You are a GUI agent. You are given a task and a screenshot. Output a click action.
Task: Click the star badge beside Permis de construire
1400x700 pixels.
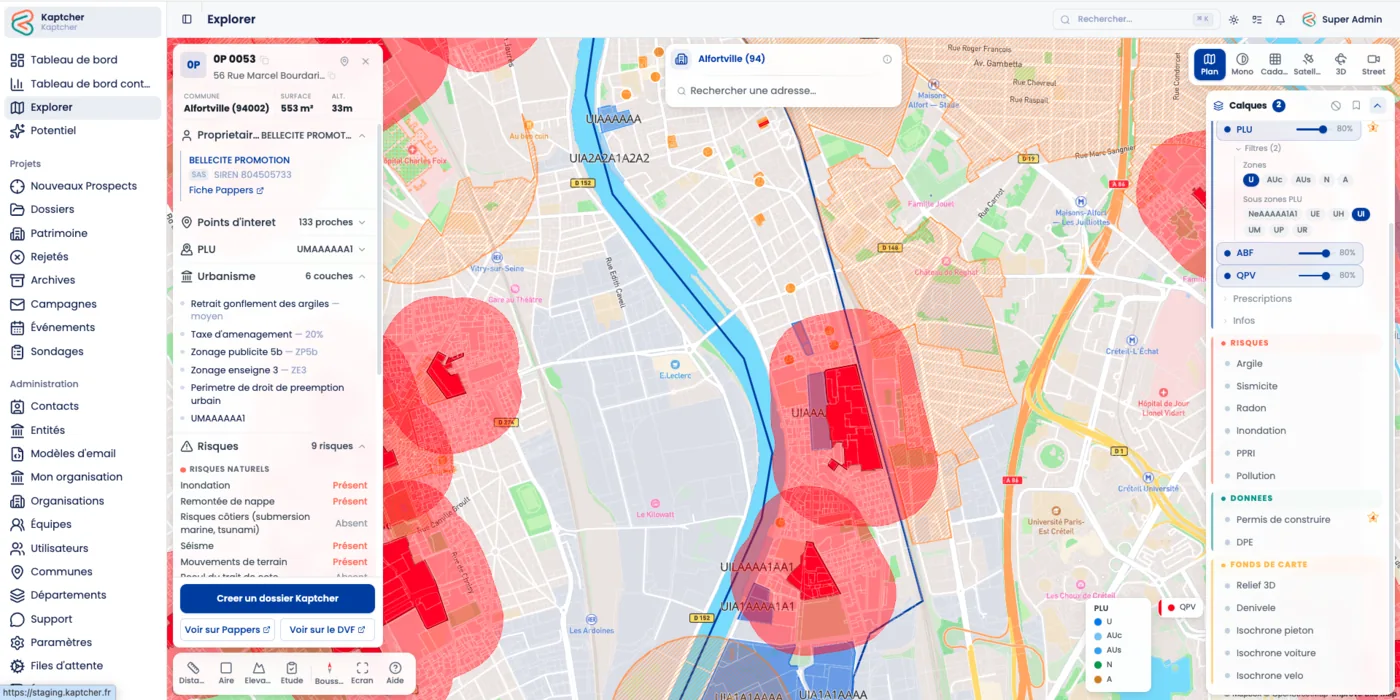pyautogui.click(x=1373, y=518)
